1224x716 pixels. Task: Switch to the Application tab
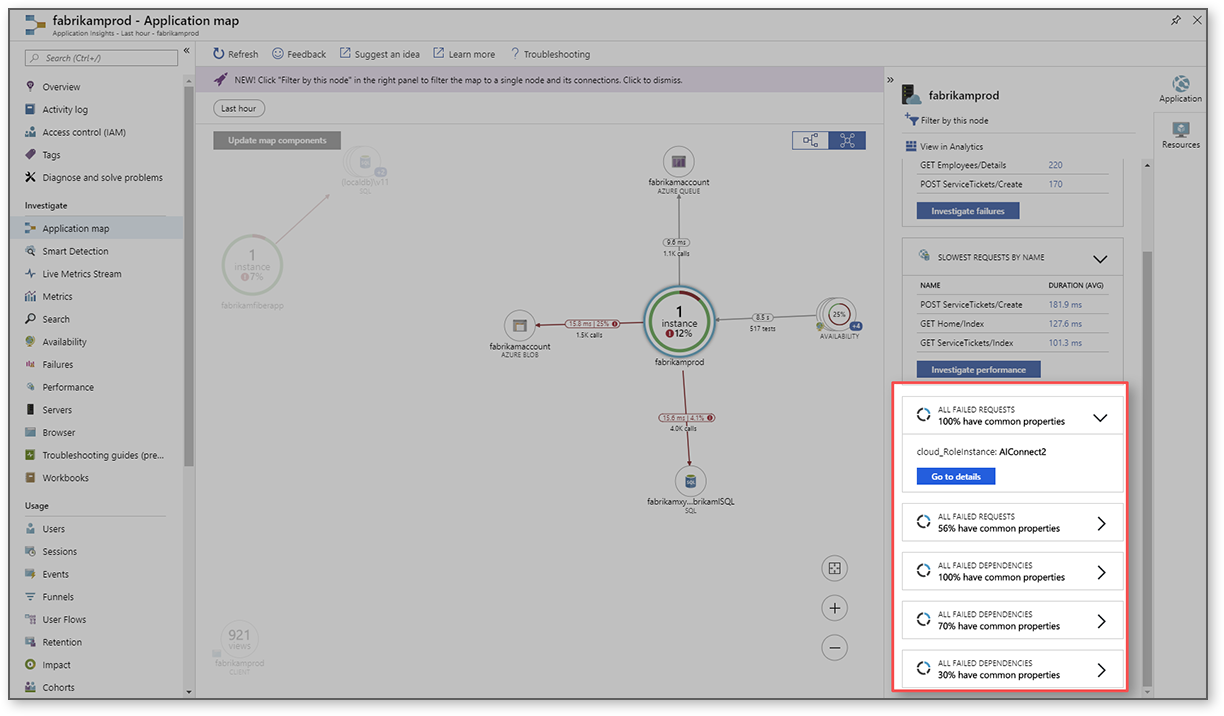1180,89
